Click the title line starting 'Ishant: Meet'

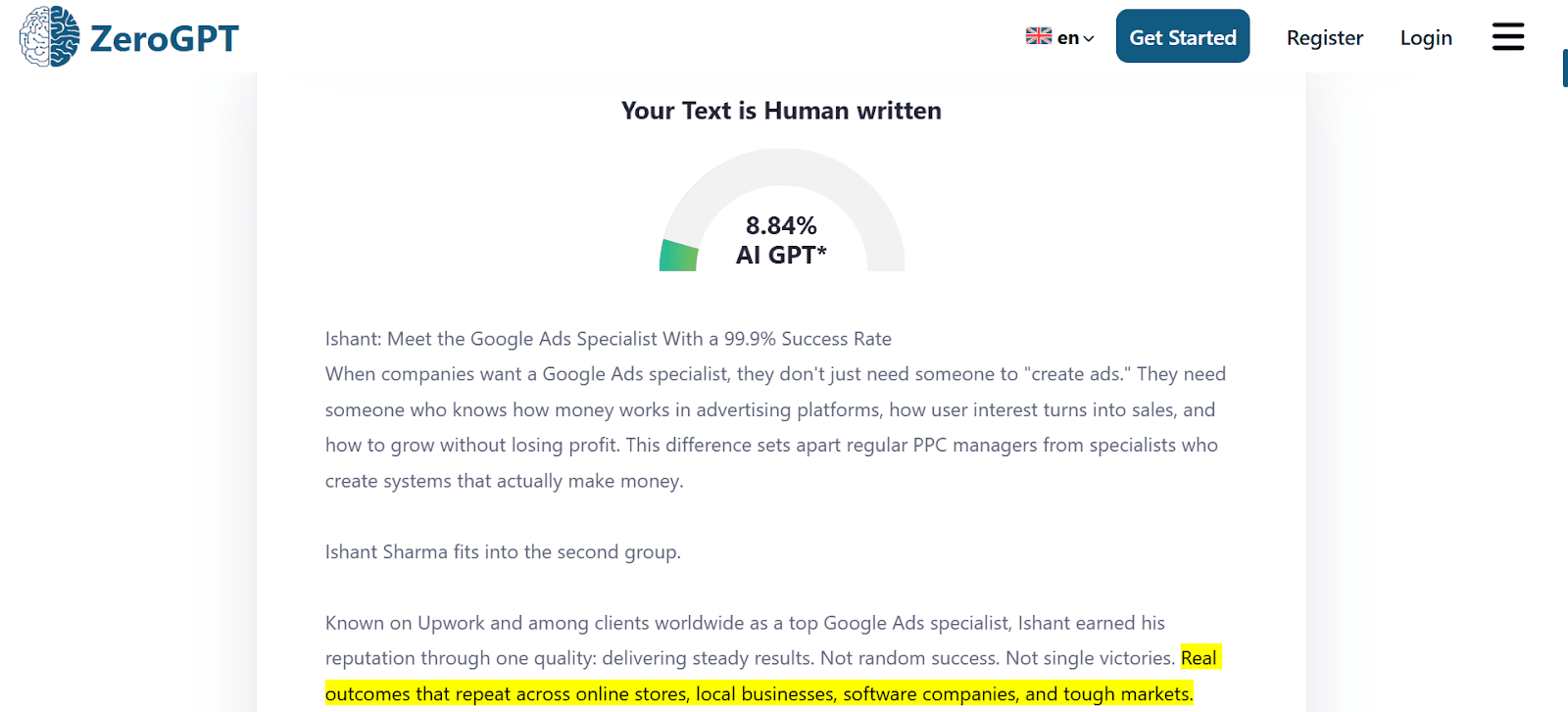[x=608, y=339]
